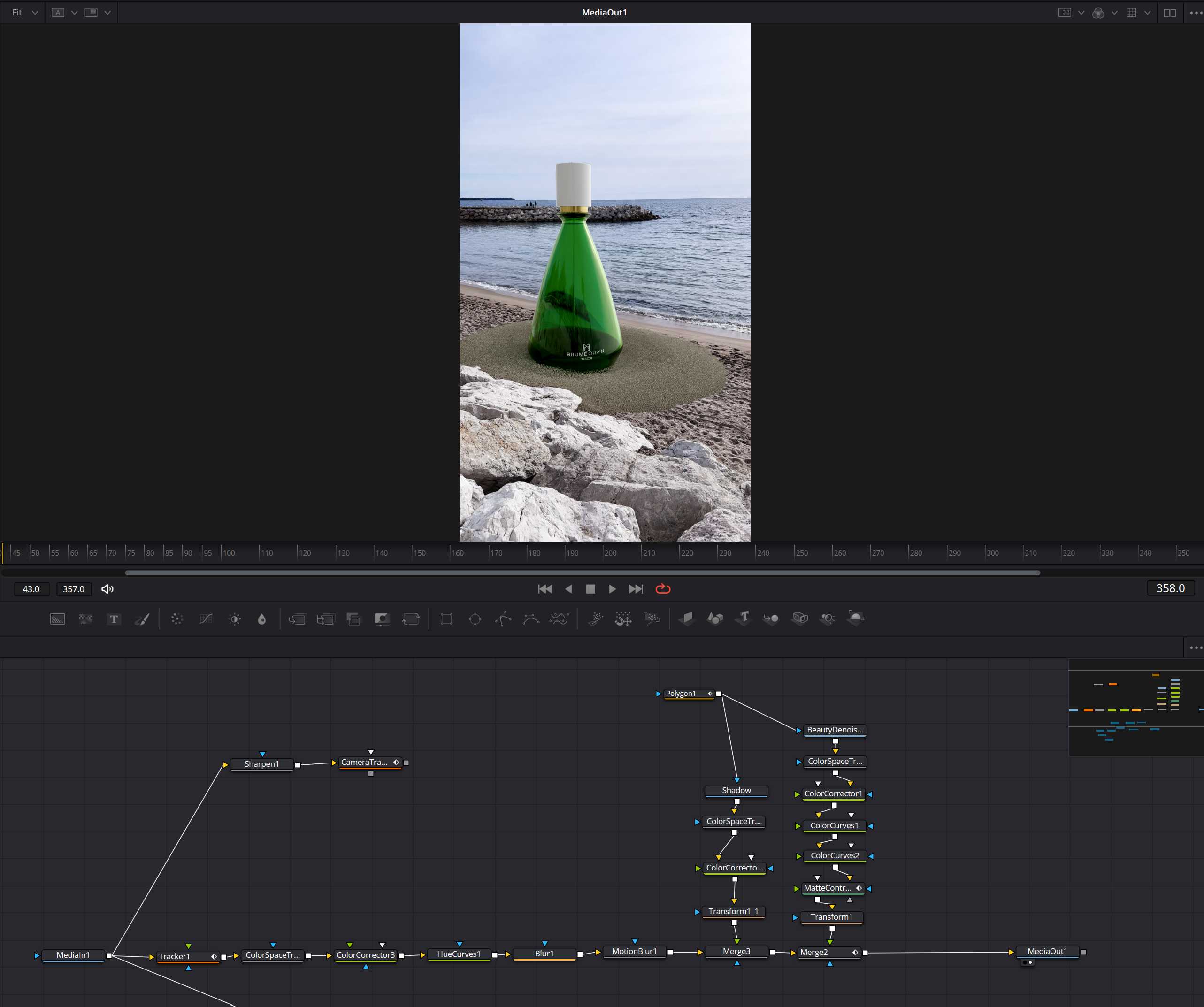
Task: Select the Background generator tool
Action: coord(57,619)
